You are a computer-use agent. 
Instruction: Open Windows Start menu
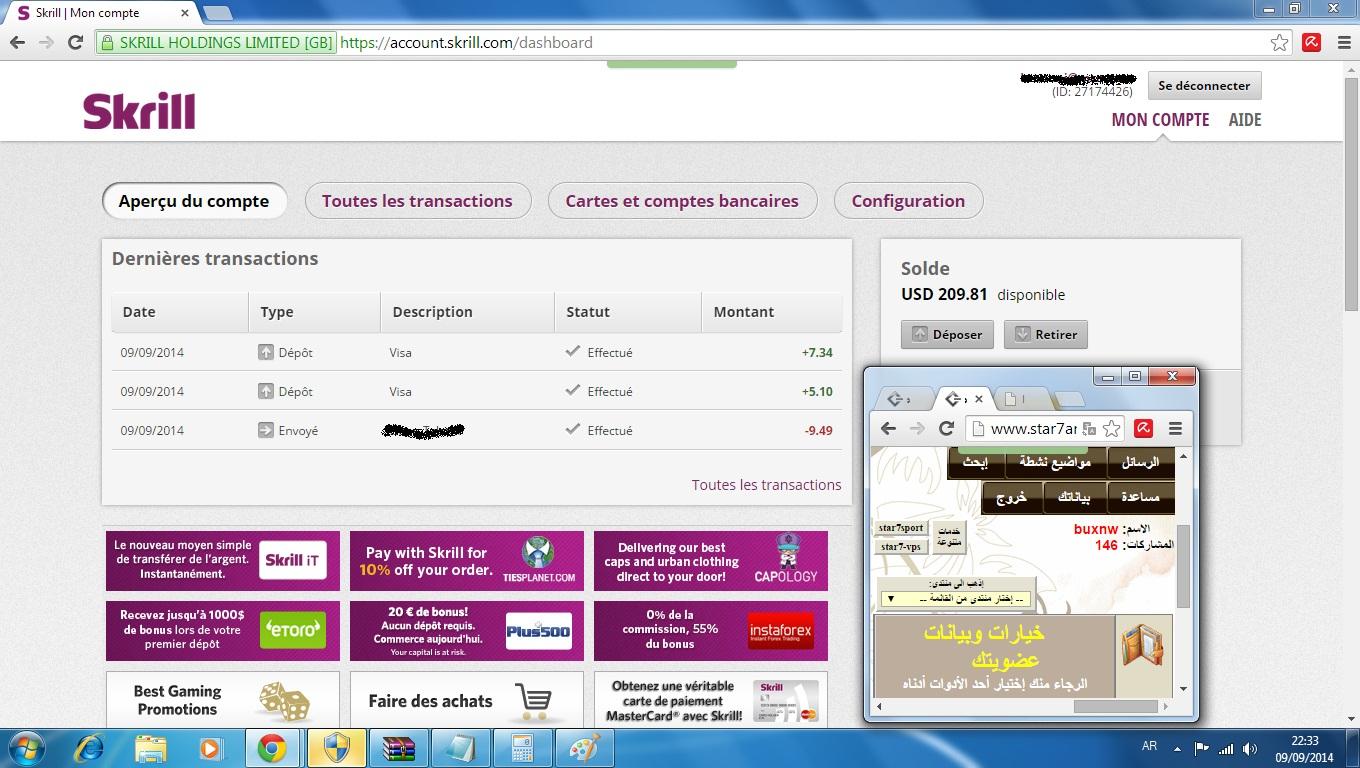click(26, 747)
